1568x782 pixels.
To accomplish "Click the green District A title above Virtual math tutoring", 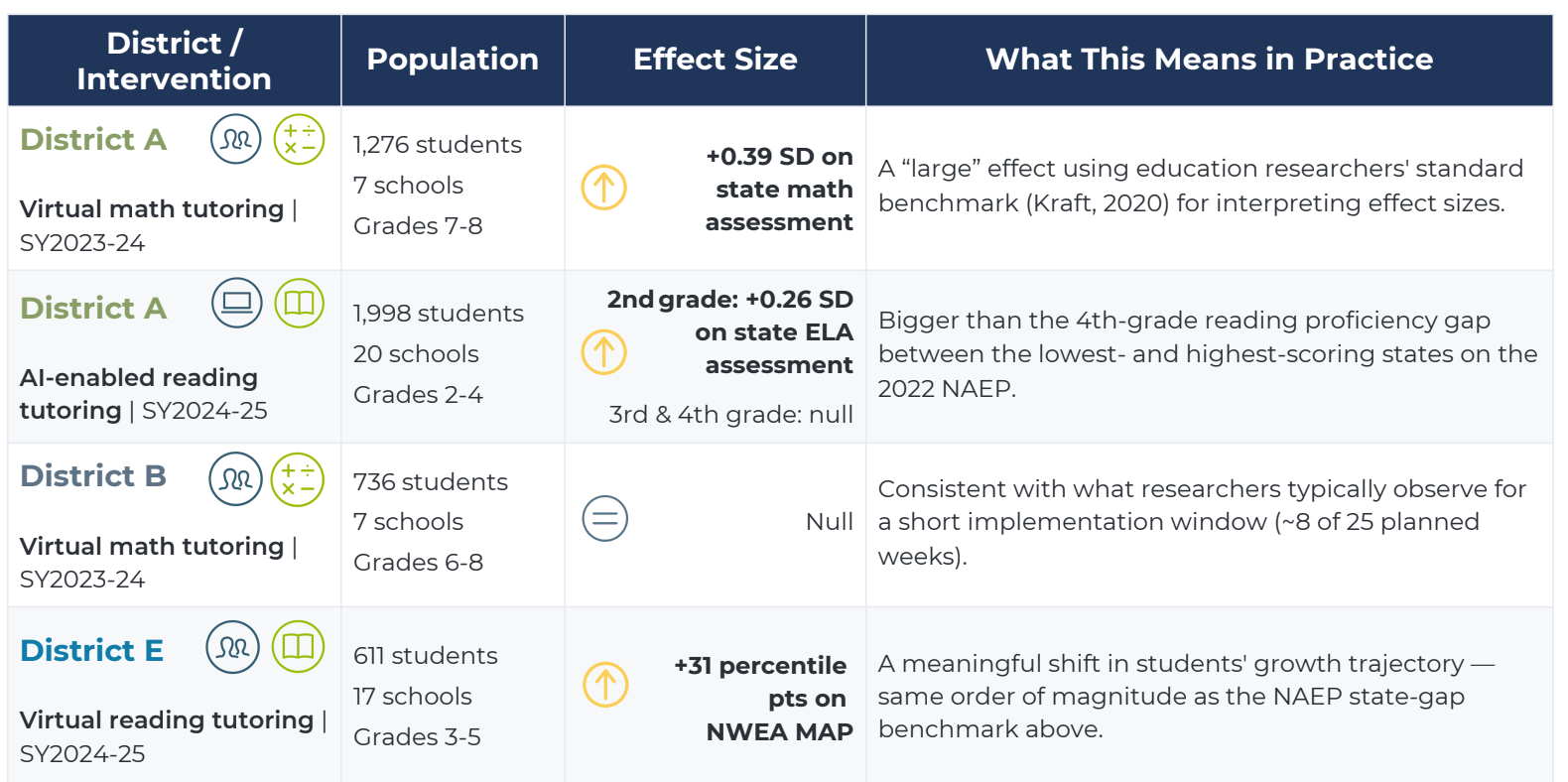I will click(x=93, y=139).
